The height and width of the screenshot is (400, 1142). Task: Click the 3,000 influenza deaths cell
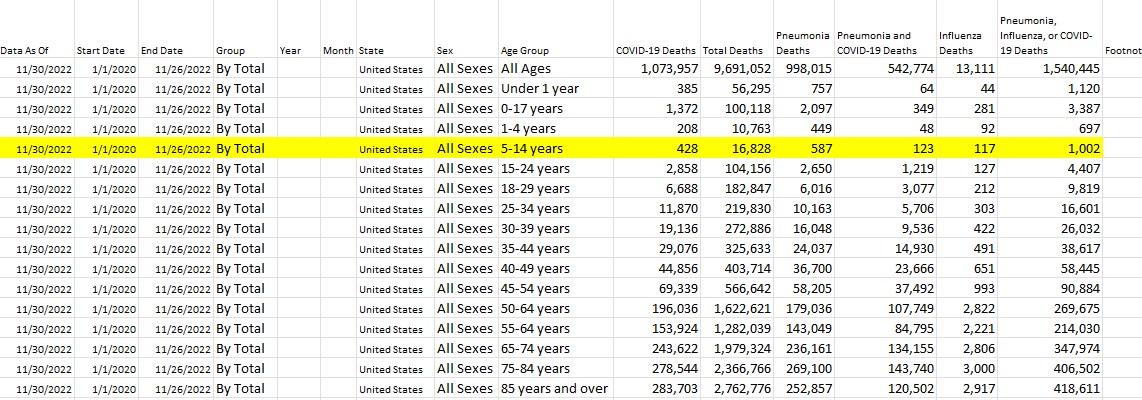969,369
